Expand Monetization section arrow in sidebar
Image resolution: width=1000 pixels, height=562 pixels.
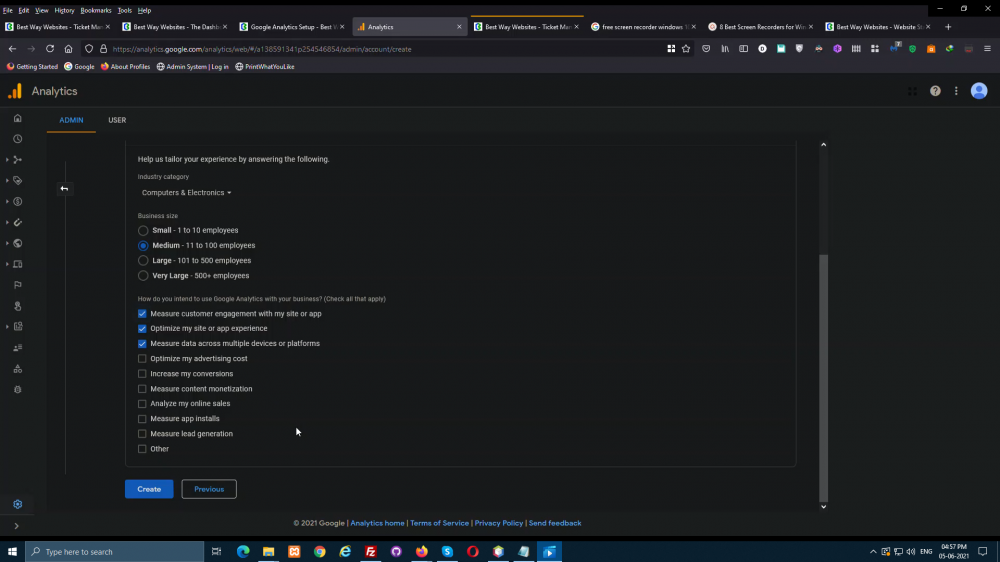pyautogui.click(x=7, y=202)
